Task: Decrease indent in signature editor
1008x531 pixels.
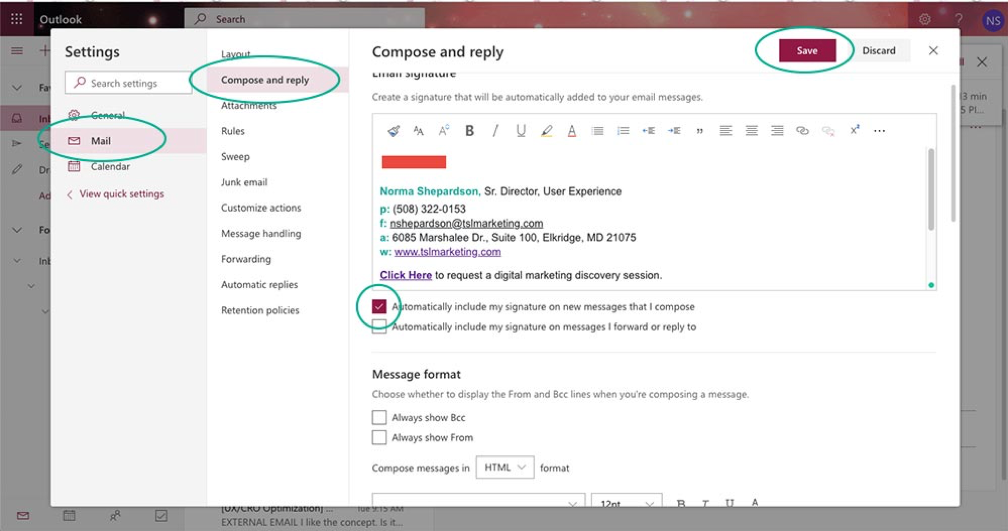Action: tap(649, 130)
